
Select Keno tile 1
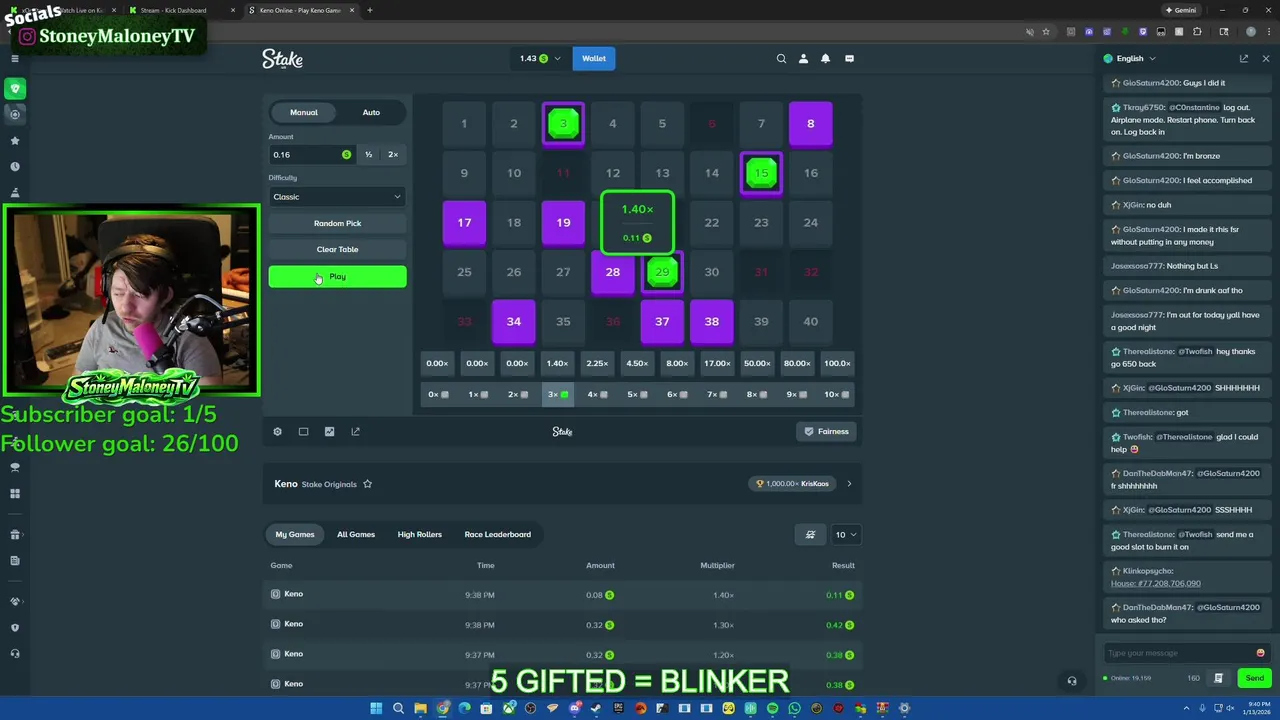pos(464,123)
